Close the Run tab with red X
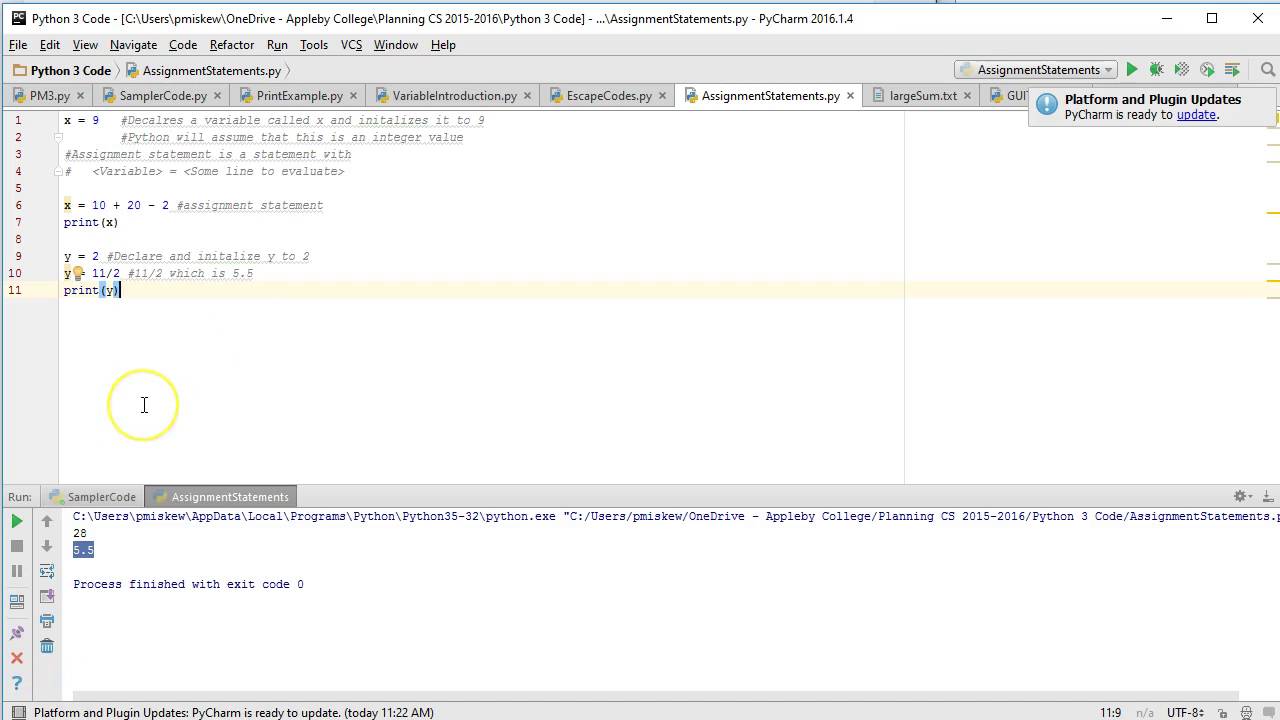This screenshot has height=720, width=1280. coord(17,658)
